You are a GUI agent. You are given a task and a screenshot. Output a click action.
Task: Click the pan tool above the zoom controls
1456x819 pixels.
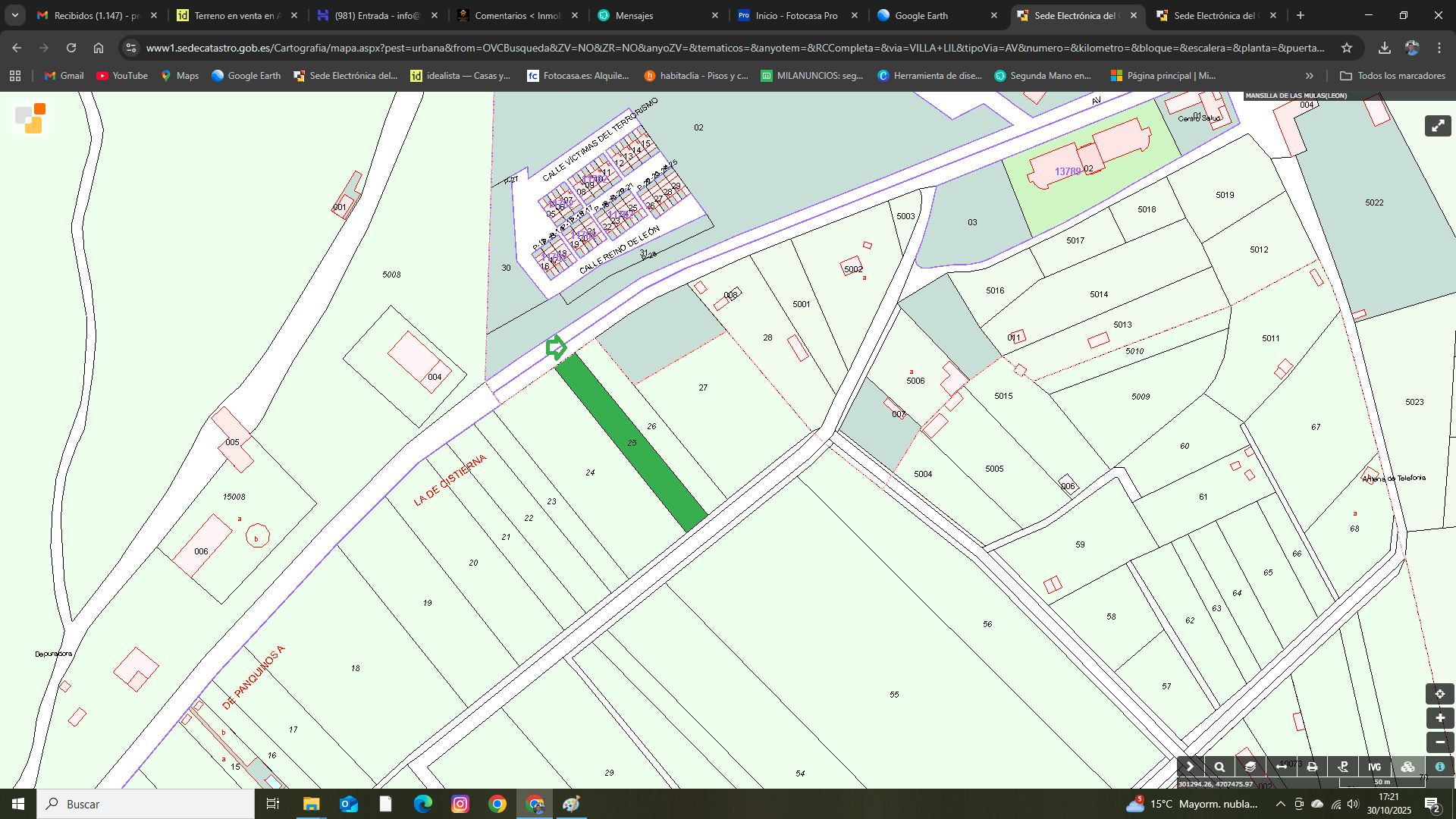pyautogui.click(x=1439, y=694)
